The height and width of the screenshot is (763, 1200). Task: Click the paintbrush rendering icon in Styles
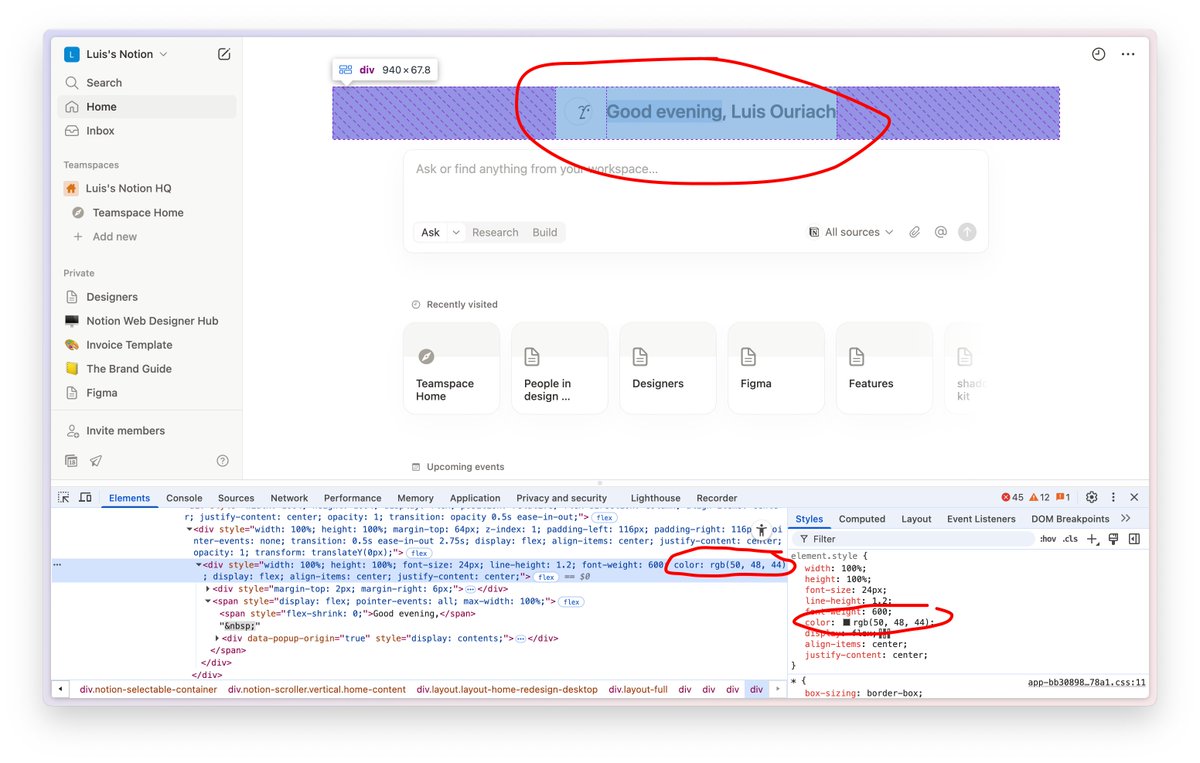click(x=1112, y=539)
